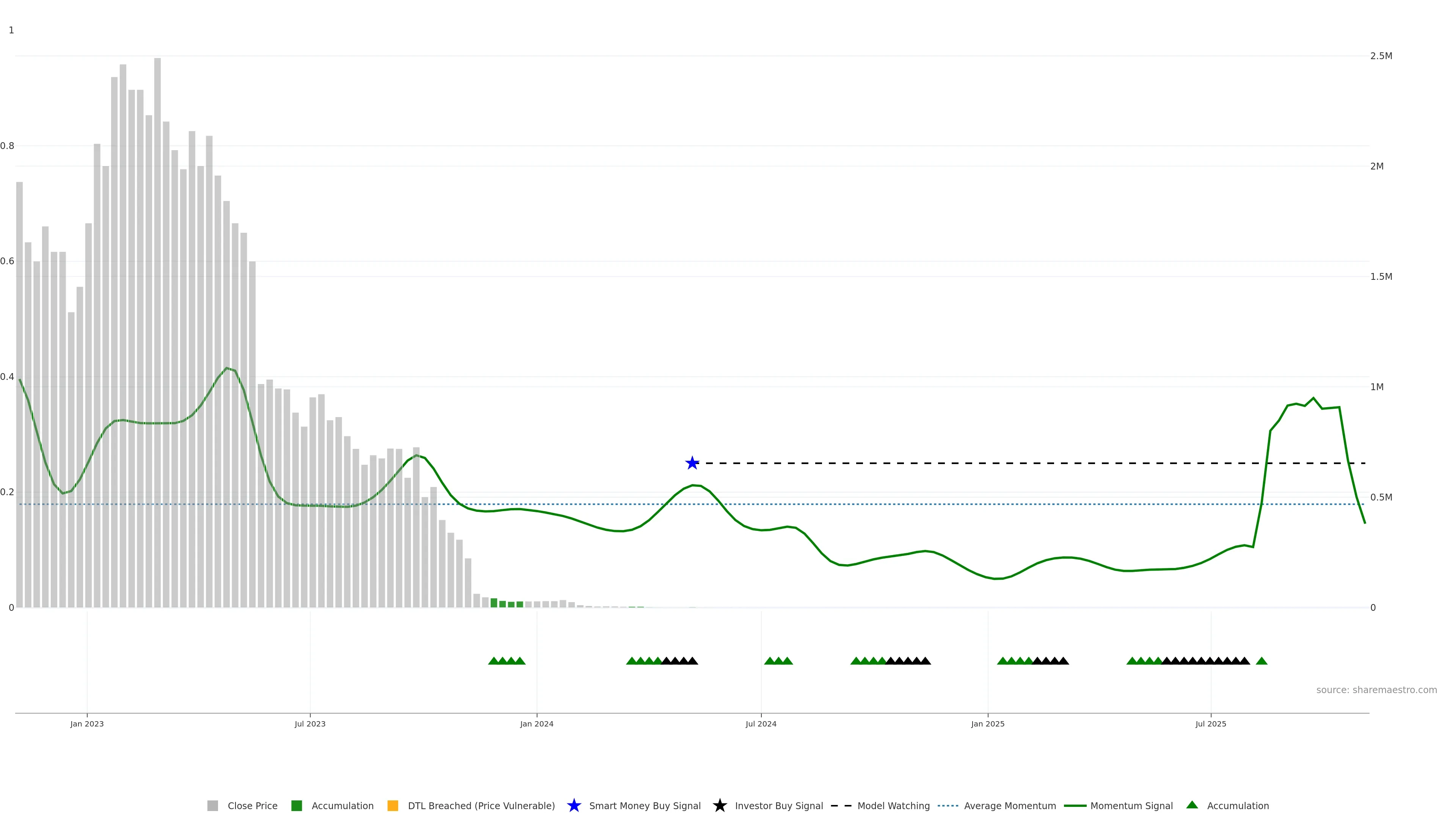
Task: Click the grey Close Price legend swatch
Action: 212,805
